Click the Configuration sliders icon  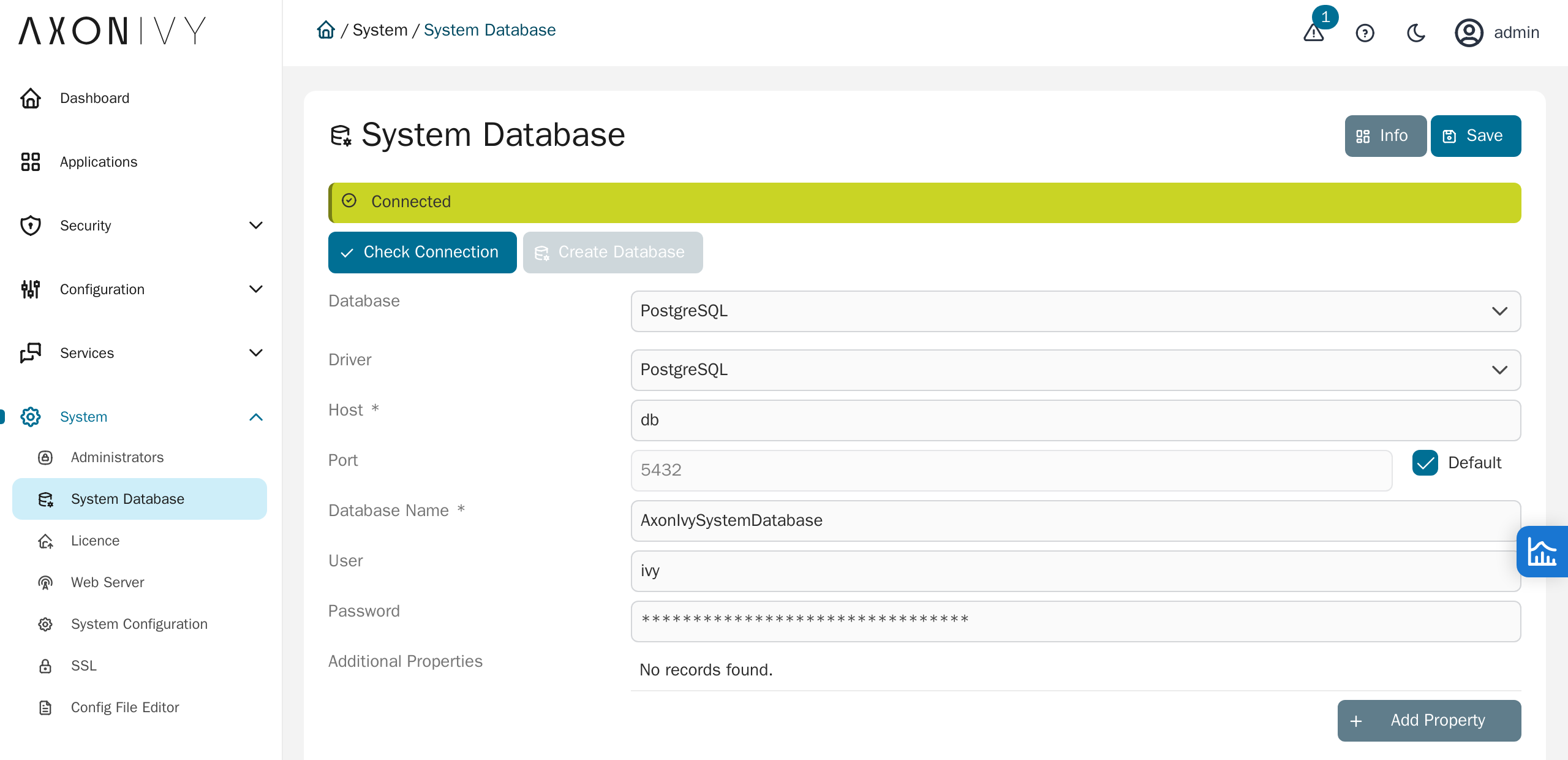pos(31,289)
